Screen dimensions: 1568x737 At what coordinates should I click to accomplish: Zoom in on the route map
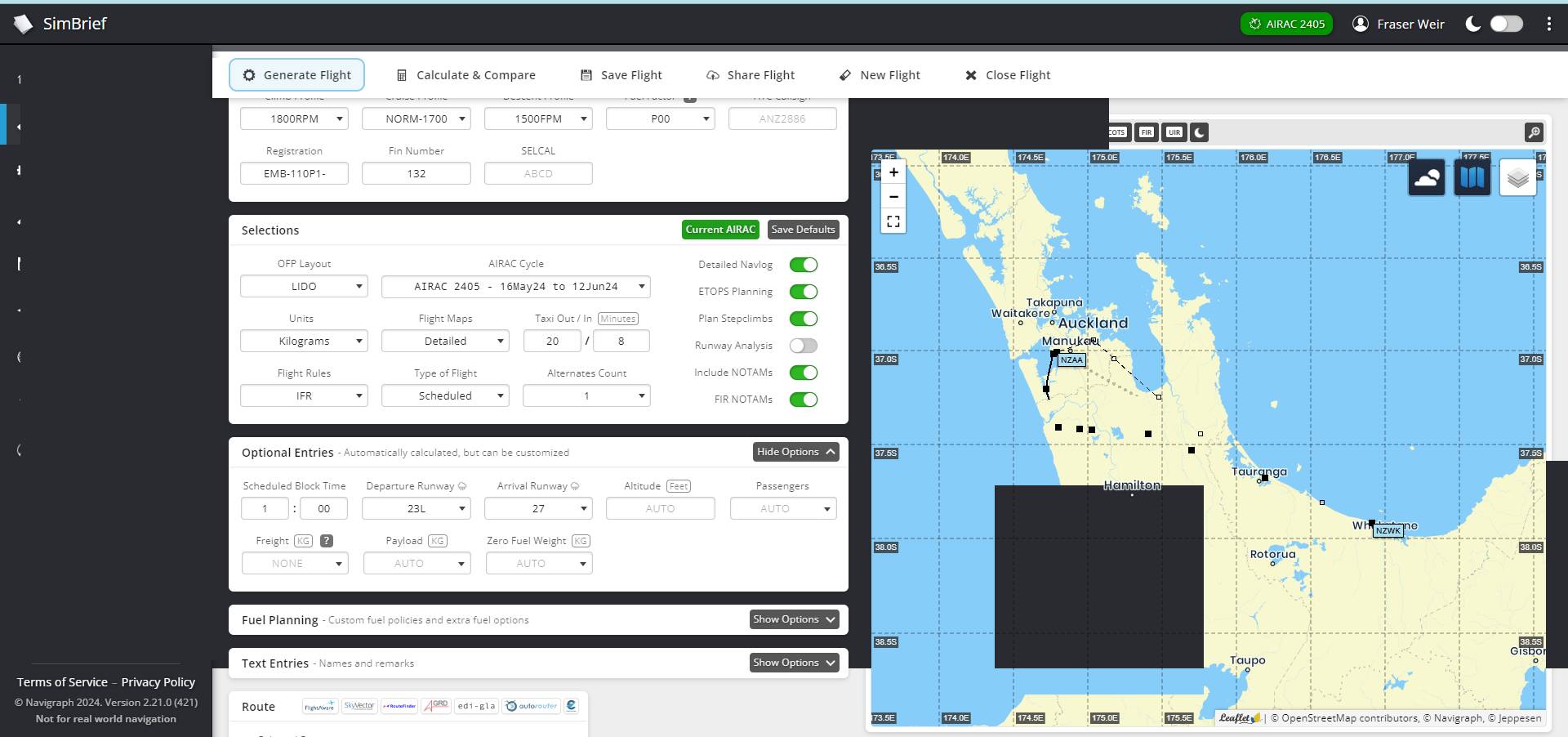[x=893, y=172]
